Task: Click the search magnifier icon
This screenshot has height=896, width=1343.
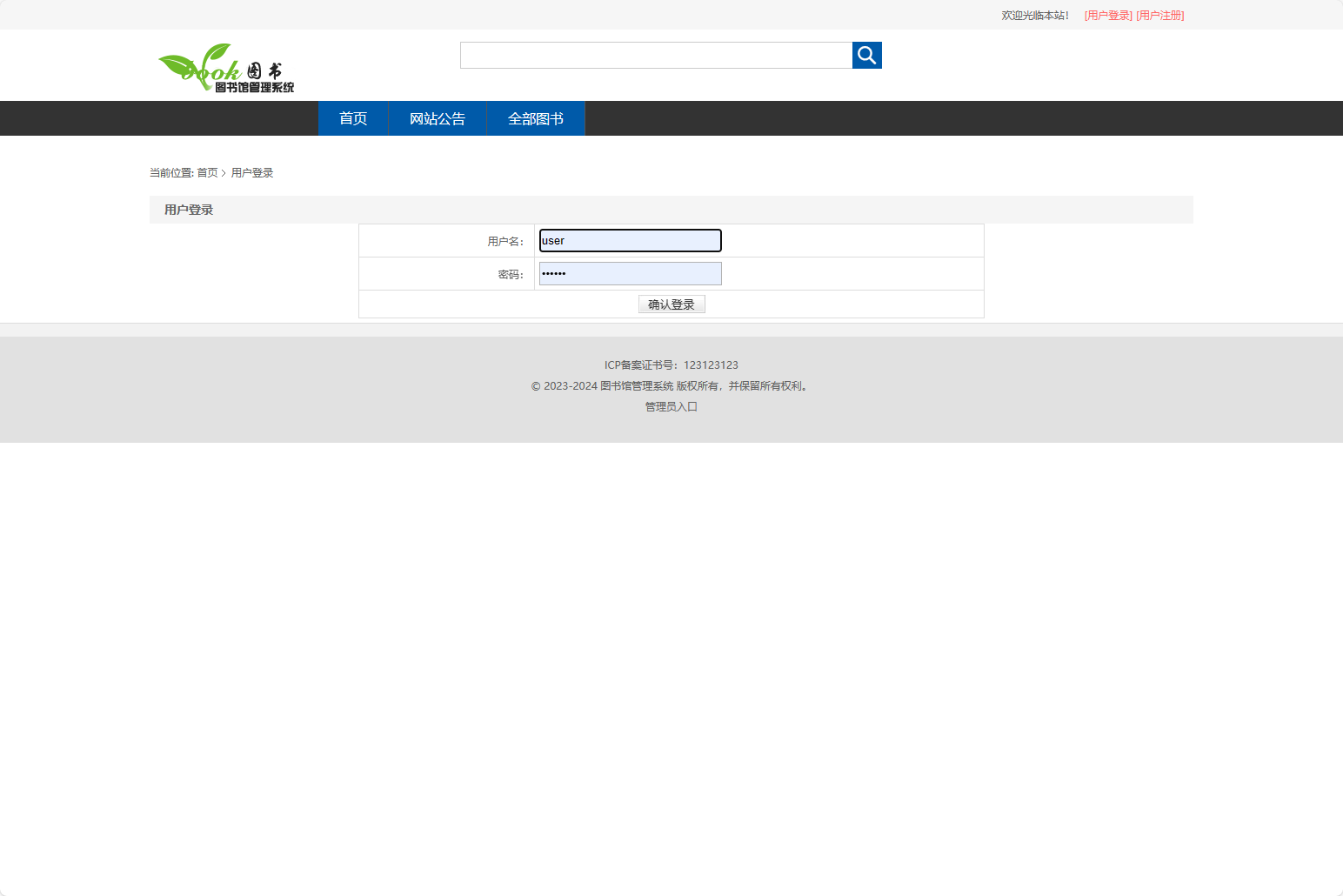Action: coord(866,55)
